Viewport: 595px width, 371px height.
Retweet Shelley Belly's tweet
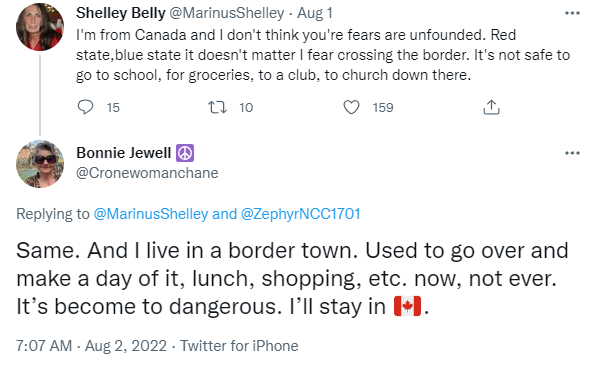click(x=217, y=107)
